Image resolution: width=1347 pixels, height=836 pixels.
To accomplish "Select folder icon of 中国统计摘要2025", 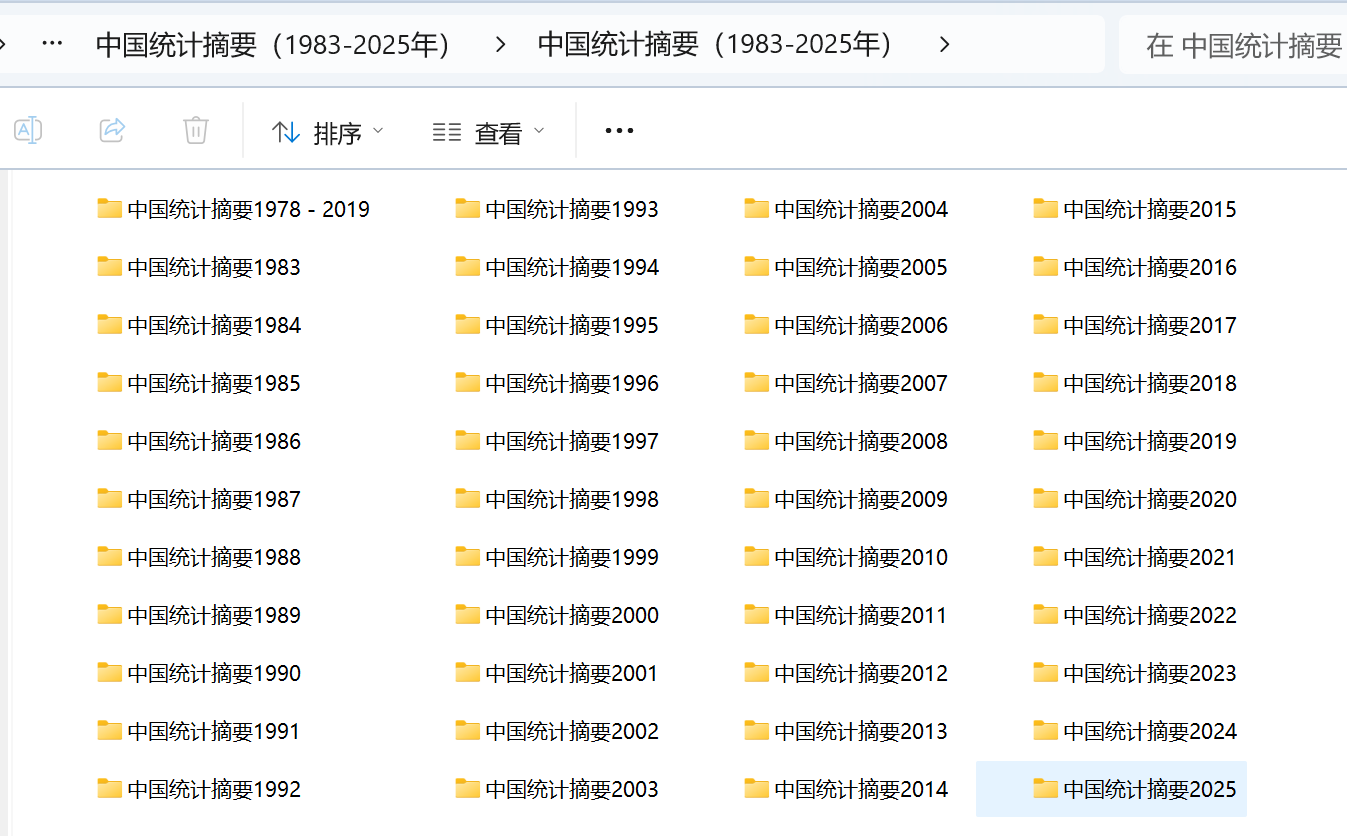I will pos(1046,788).
